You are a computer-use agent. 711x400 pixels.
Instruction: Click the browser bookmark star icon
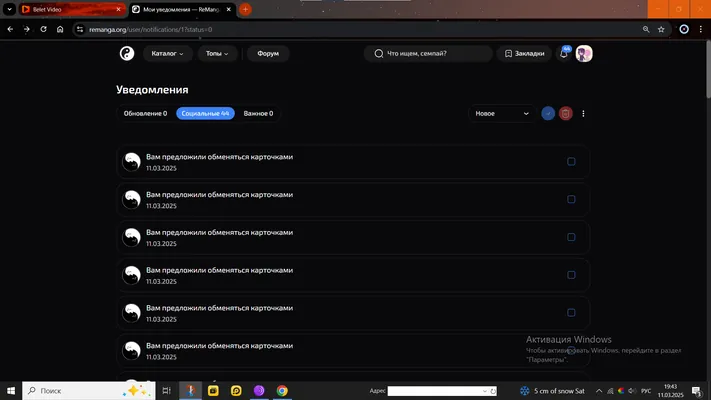coord(661,29)
